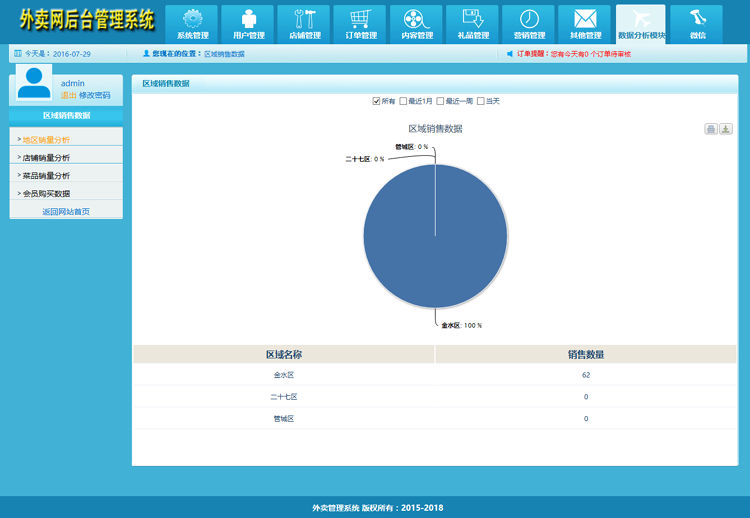Uncheck the 所有 filter checkbox
Image resolution: width=750 pixels, height=518 pixels.
(x=377, y=101)
